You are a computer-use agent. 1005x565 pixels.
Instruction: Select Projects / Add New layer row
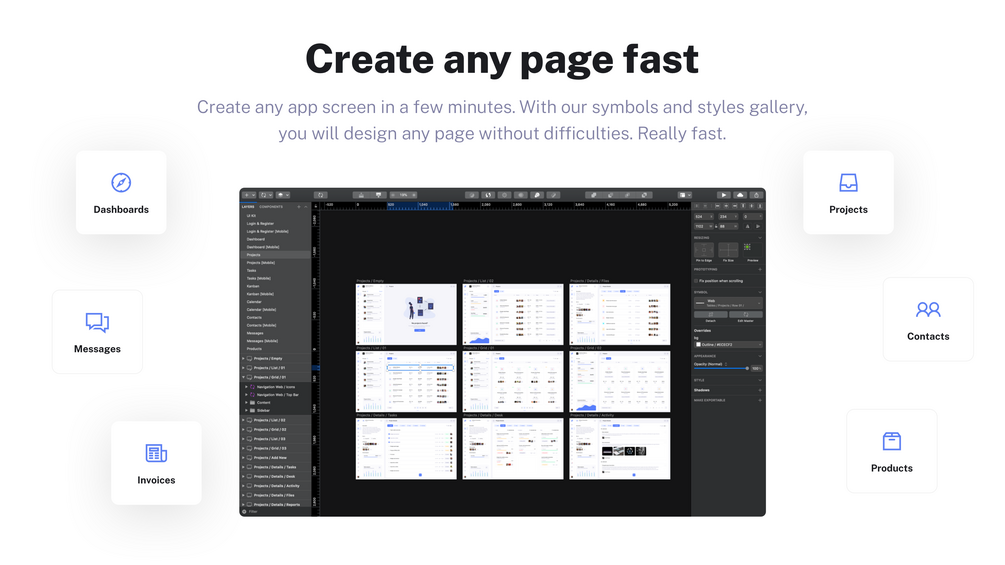(x=276, y=457)
